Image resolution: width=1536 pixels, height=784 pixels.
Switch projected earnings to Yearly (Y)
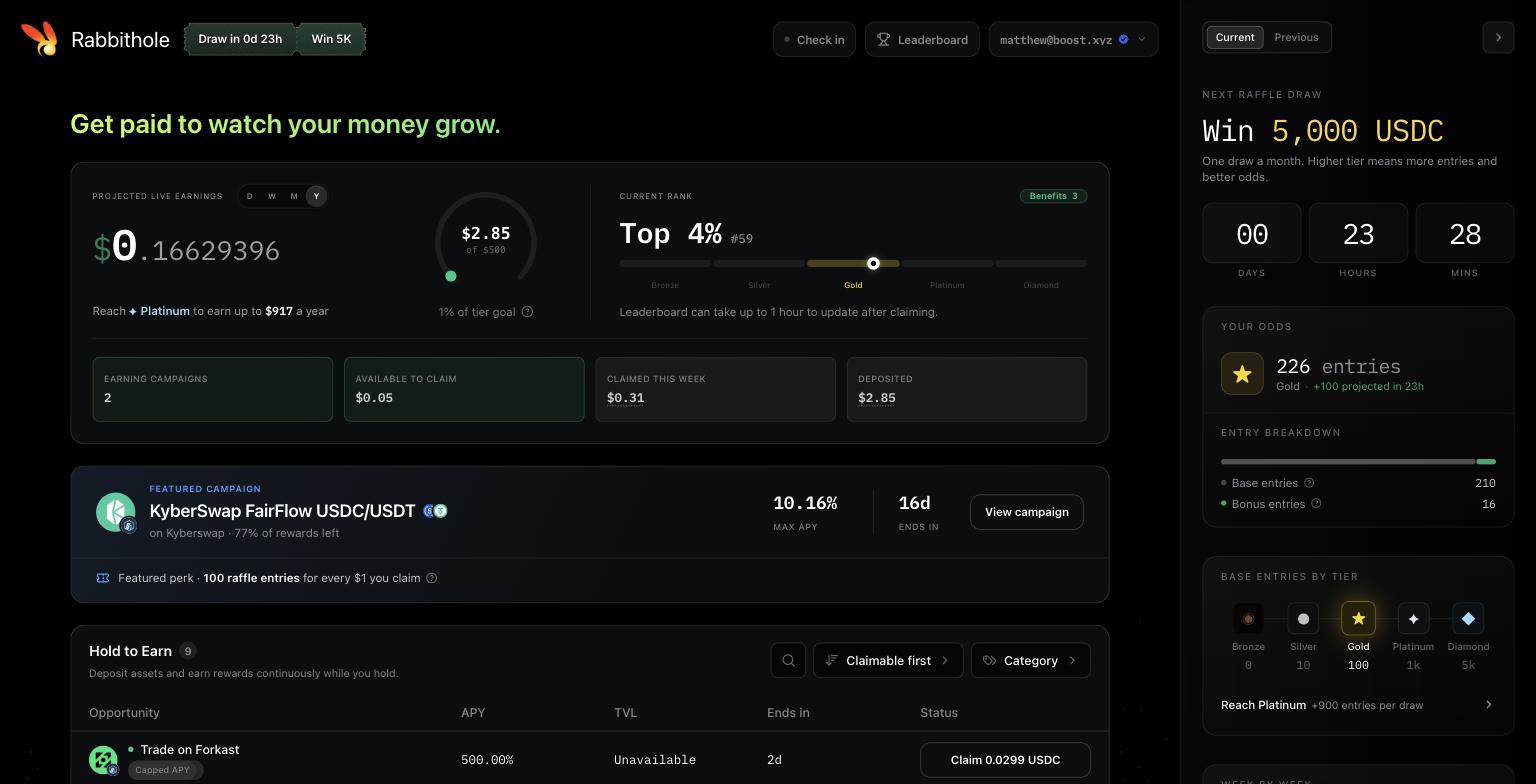point(316,196)
